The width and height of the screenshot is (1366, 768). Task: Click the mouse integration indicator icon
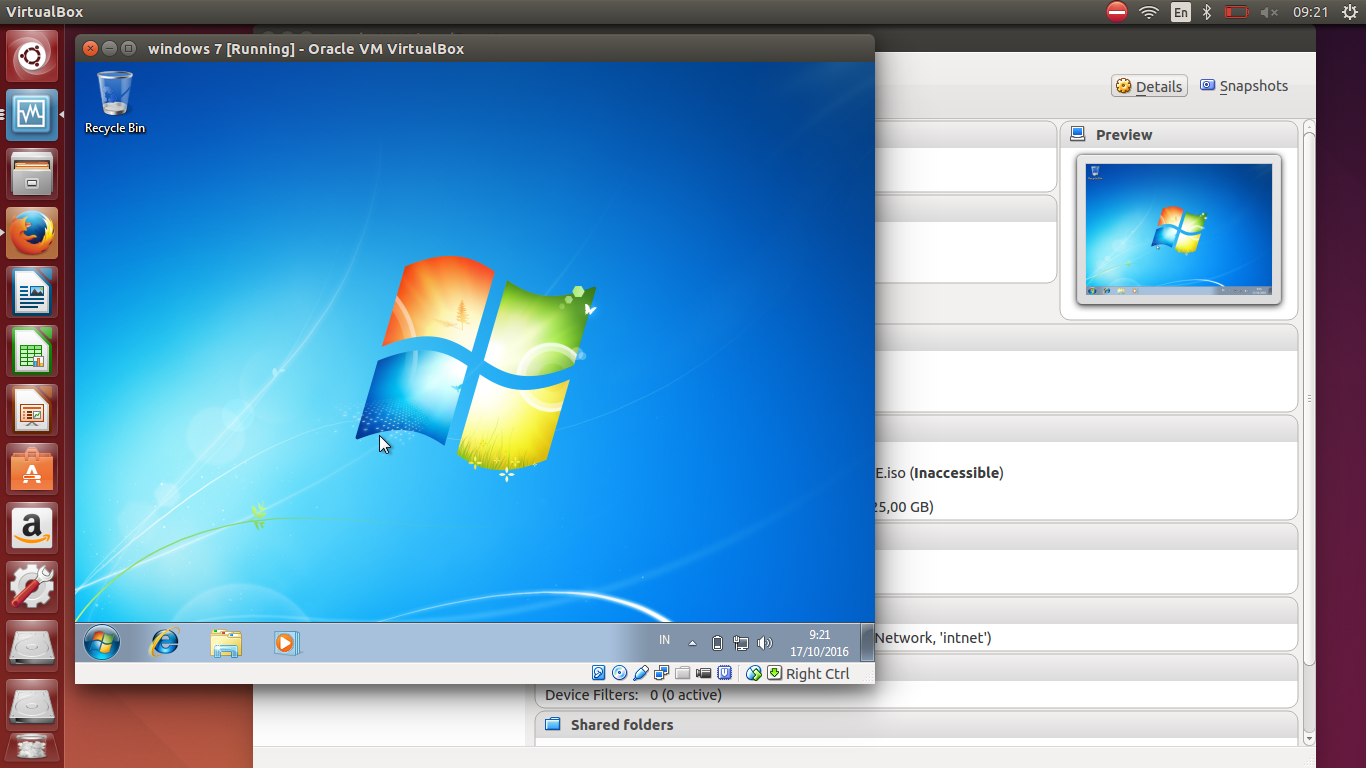click(754, 673)
